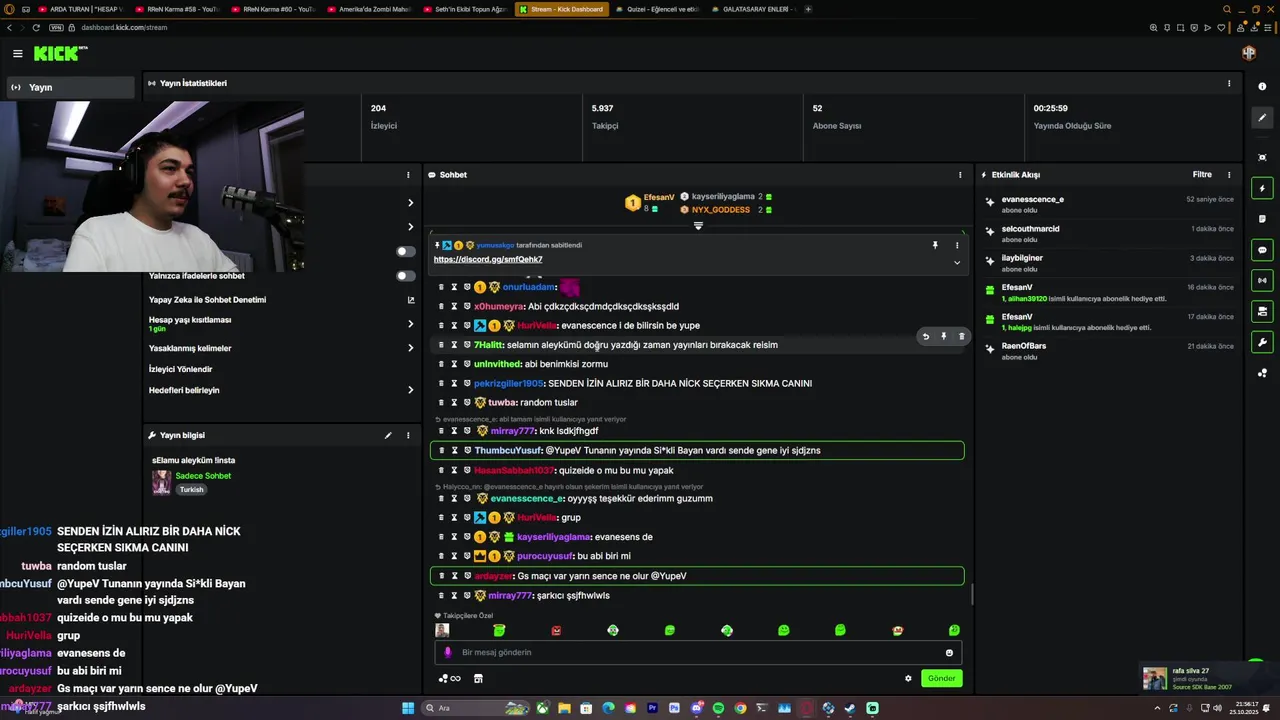Open the notes page icon in right sidebar
The height and width of the screenshot is (720, 1280).
coord(1262,218)
